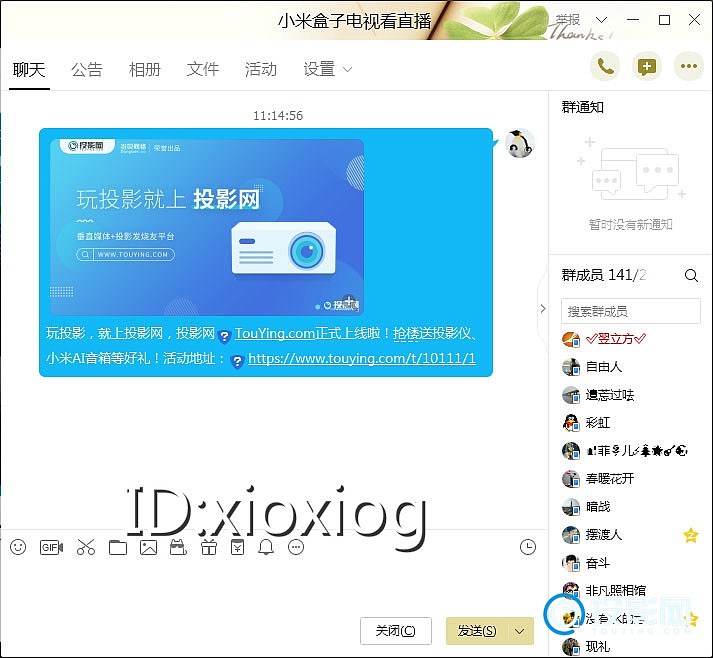Open more toolbar functions bubble icon
713x658 pixels.
pyautogui.click(x=296, y=547)
